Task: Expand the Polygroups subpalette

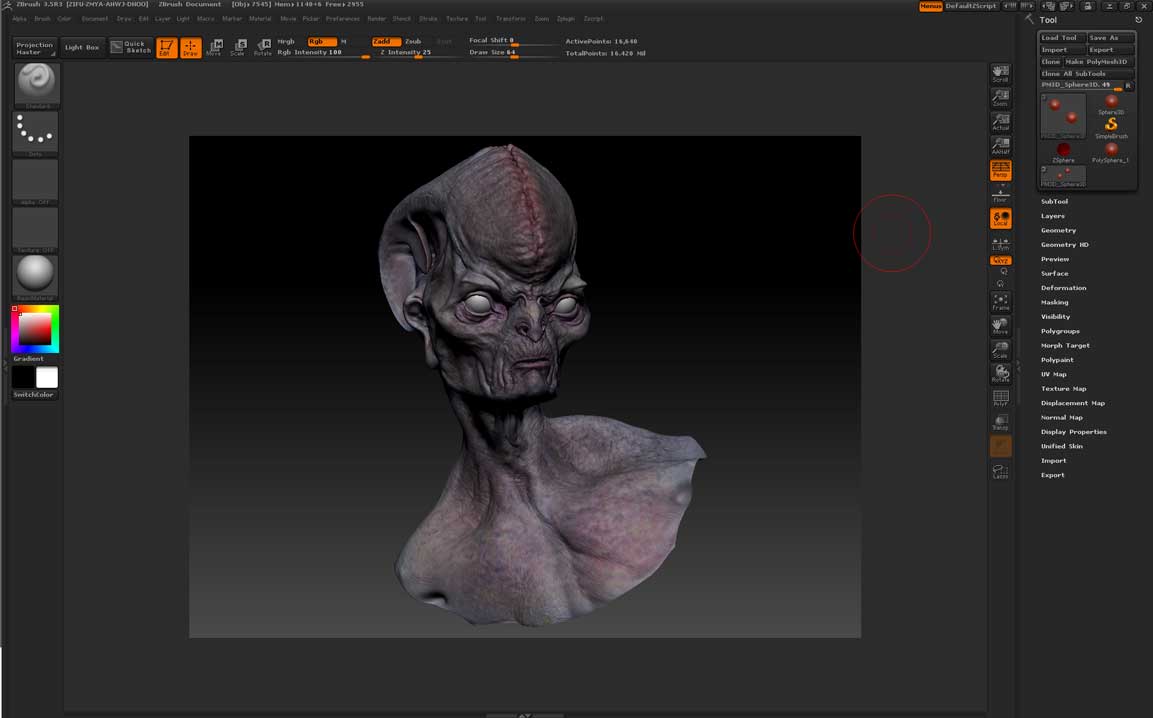Action: 1060,331
